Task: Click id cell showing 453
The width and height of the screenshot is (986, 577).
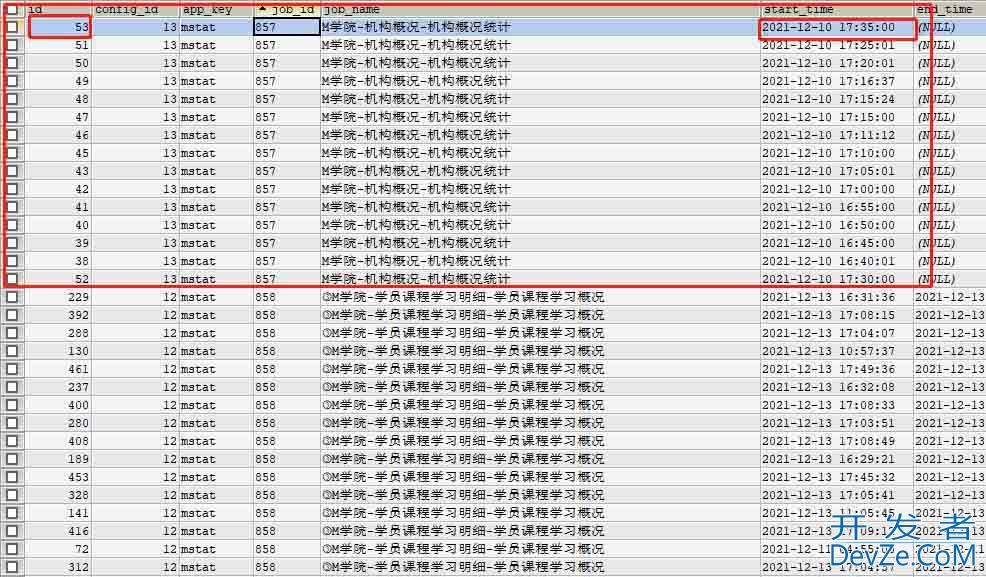Action: coord(58,477)
